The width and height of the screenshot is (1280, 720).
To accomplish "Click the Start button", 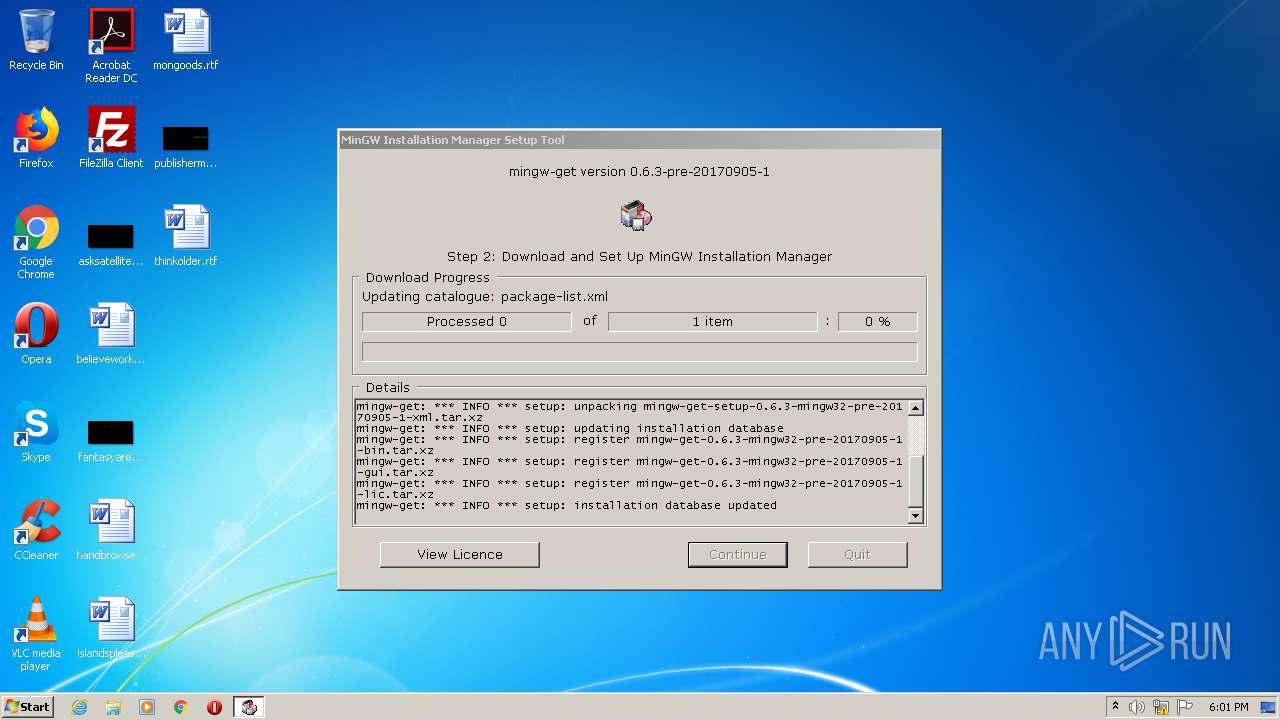I will coord(28,707).
